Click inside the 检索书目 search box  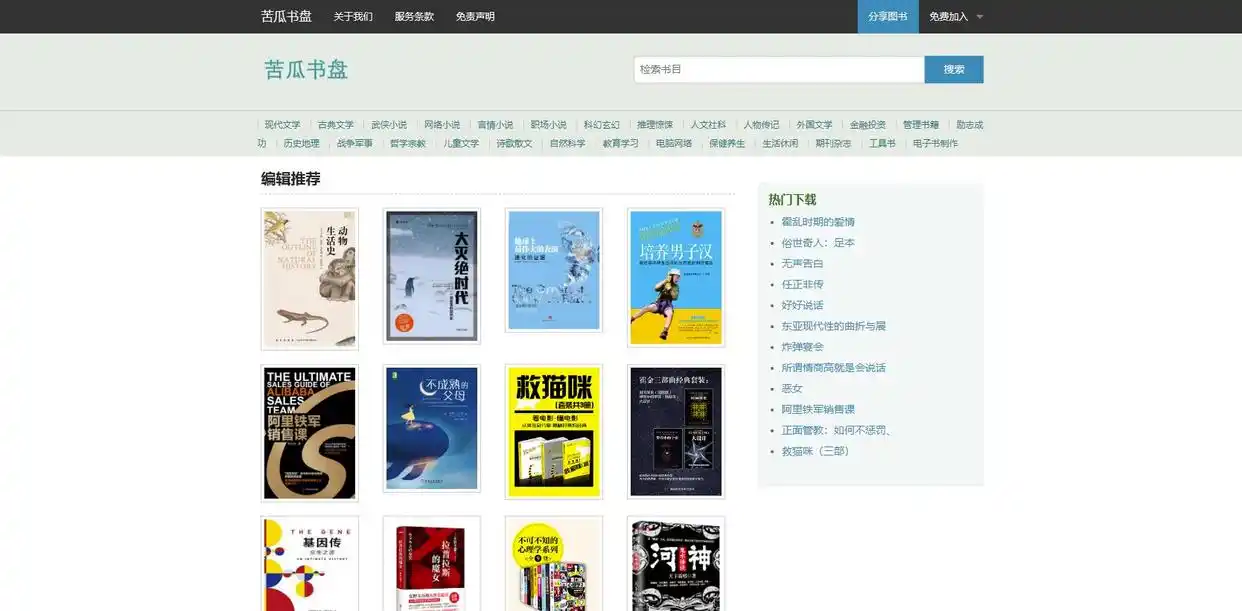778,69
